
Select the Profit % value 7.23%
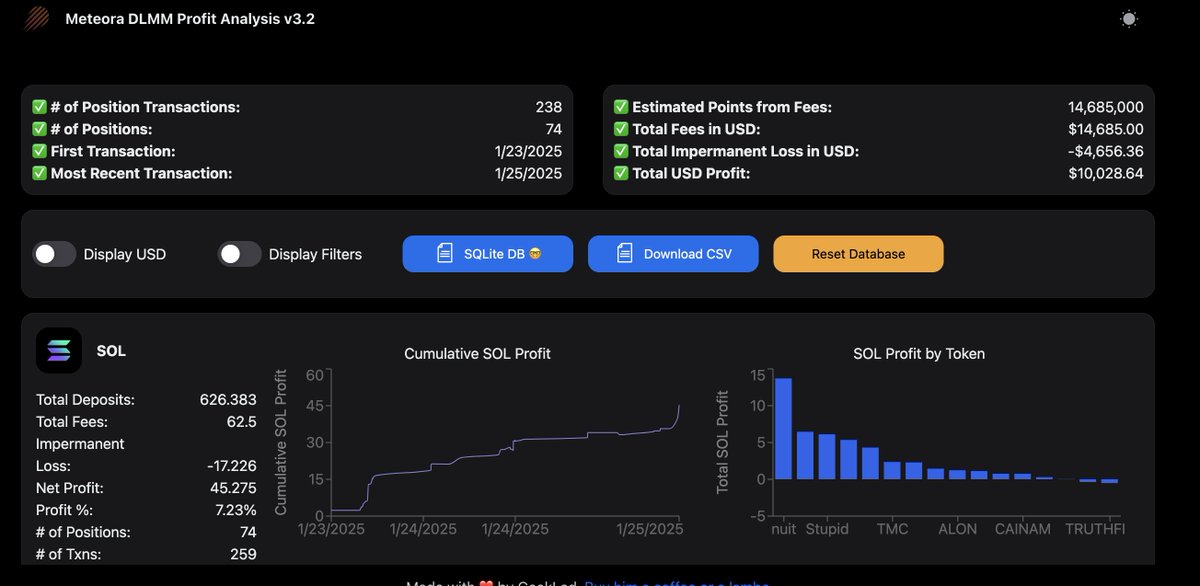tap(234, 510)
